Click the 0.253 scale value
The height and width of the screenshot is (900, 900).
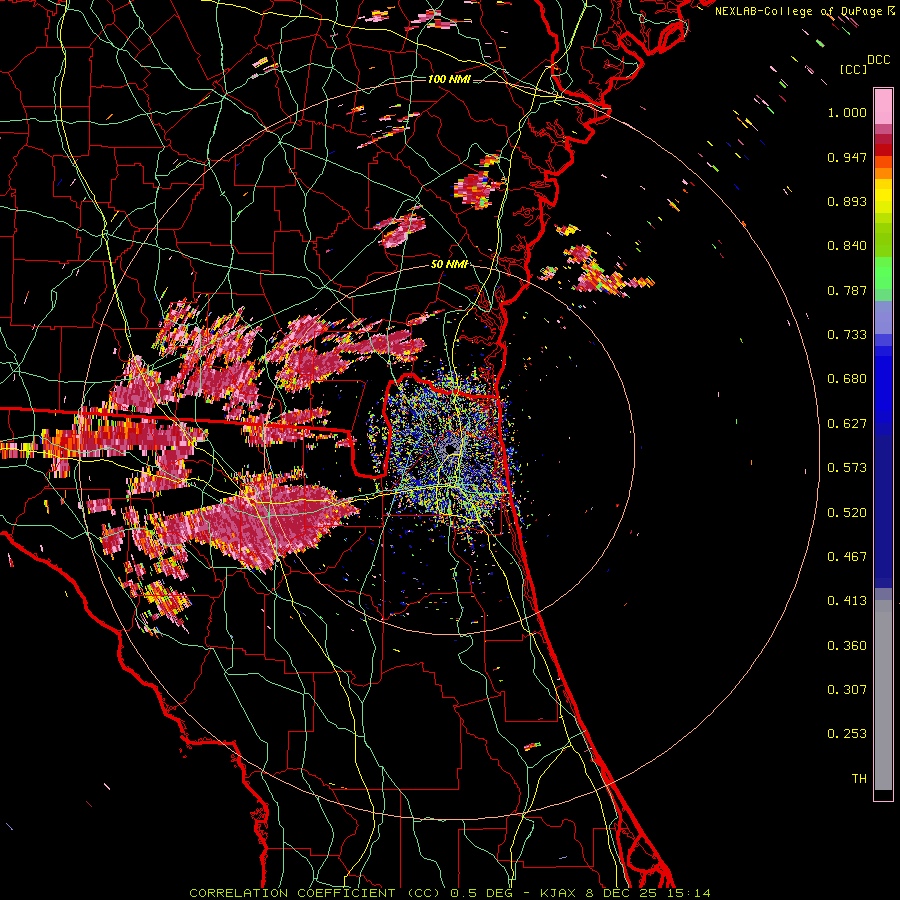[847, 734]
